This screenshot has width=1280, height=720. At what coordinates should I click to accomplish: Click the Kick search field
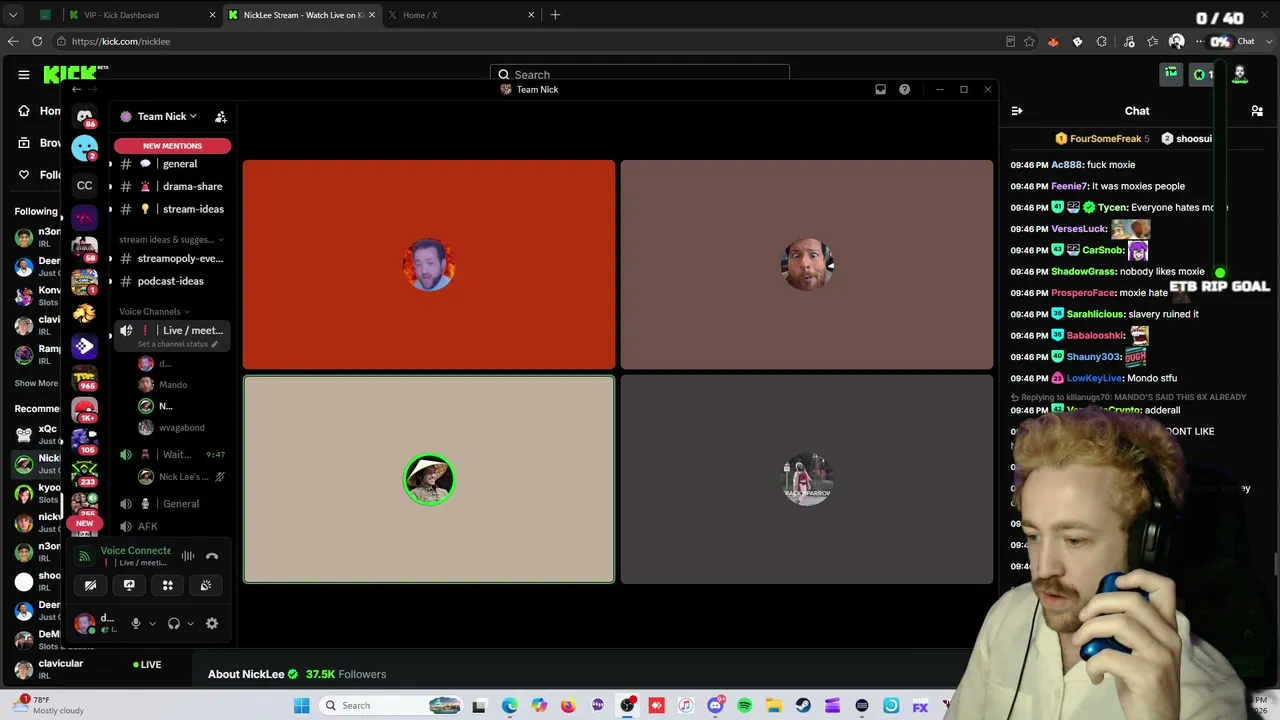[640, 74]
